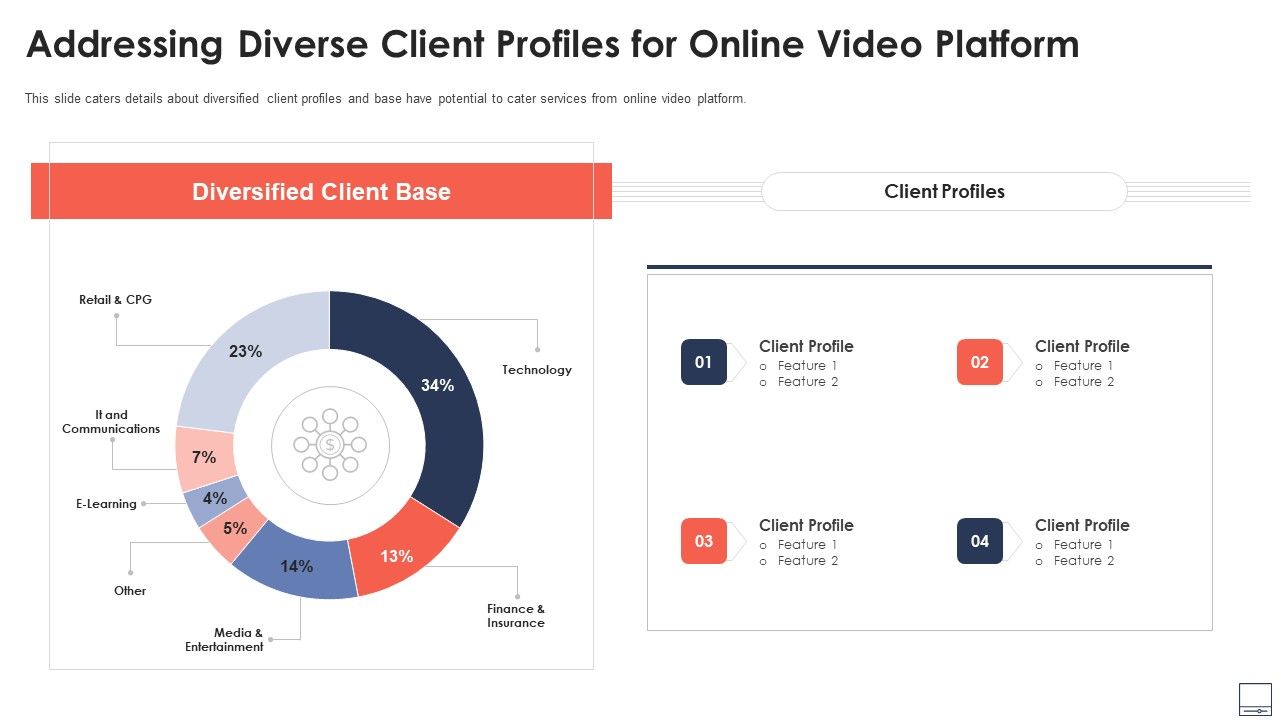Click the slide description subtitle text

click(x=385, y=99)
